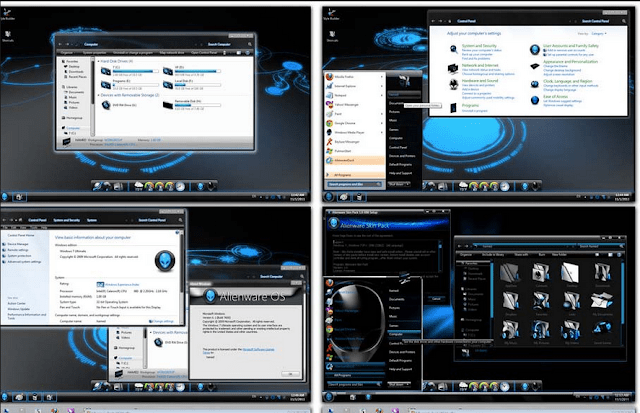Open the Removable Disk (H:) icon

coord(168,105)
